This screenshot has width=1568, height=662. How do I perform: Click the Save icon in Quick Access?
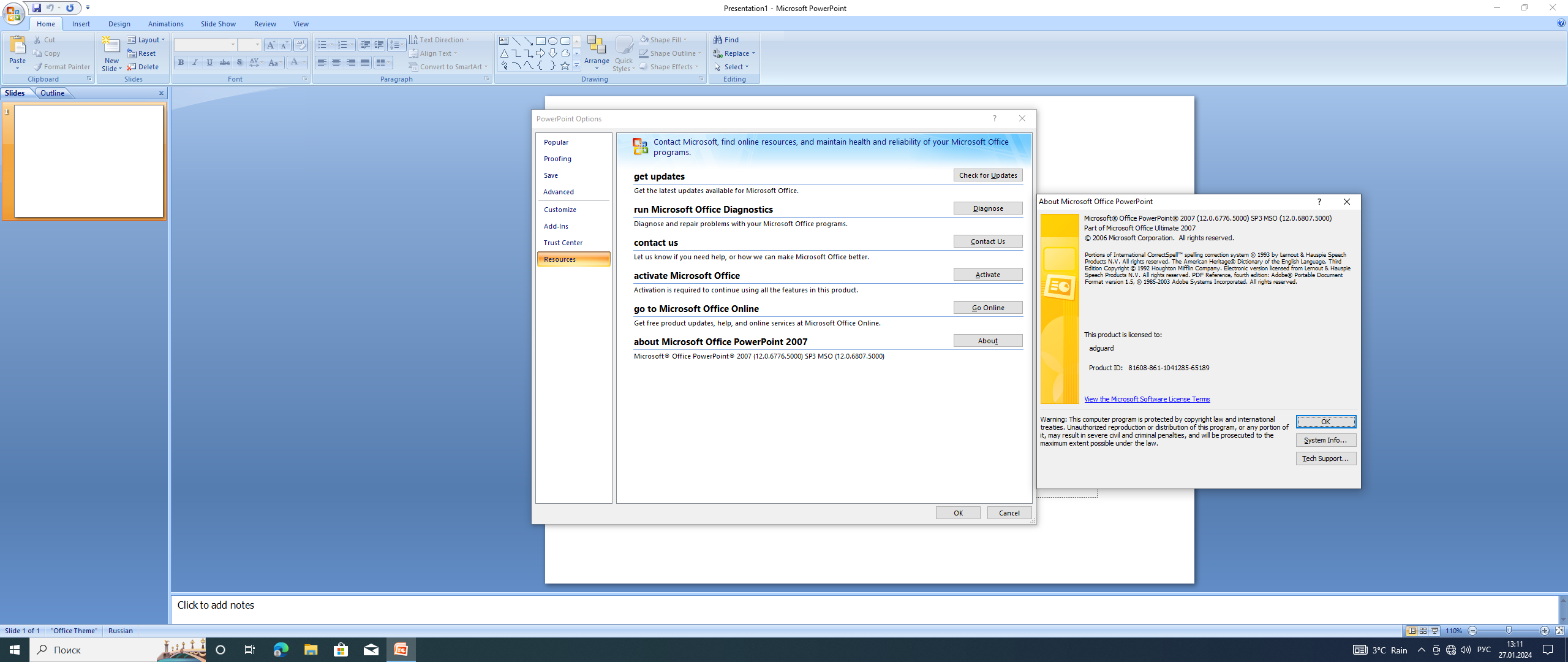(37, 8)
